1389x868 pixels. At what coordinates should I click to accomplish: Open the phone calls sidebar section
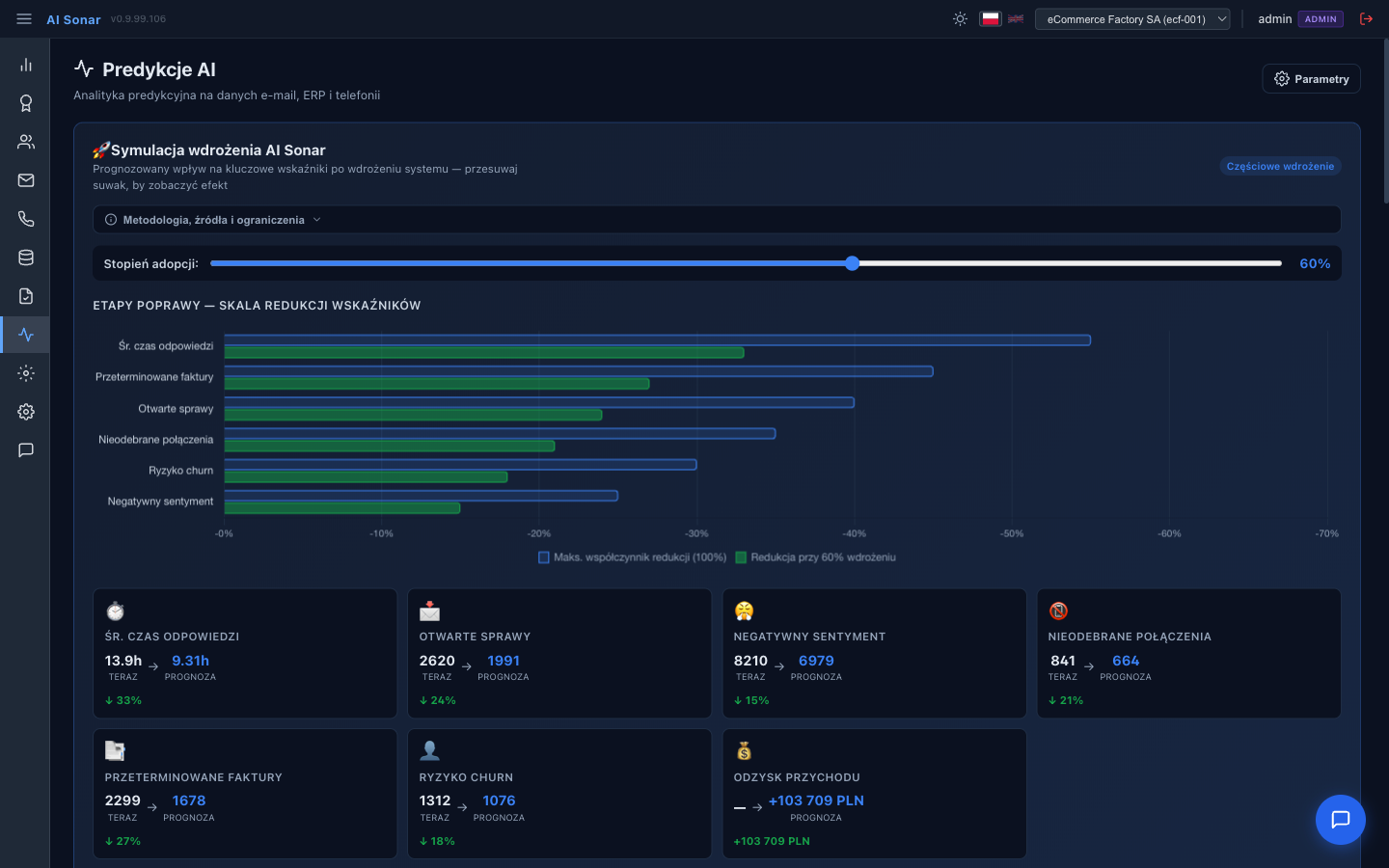click(x=26, y=219)
